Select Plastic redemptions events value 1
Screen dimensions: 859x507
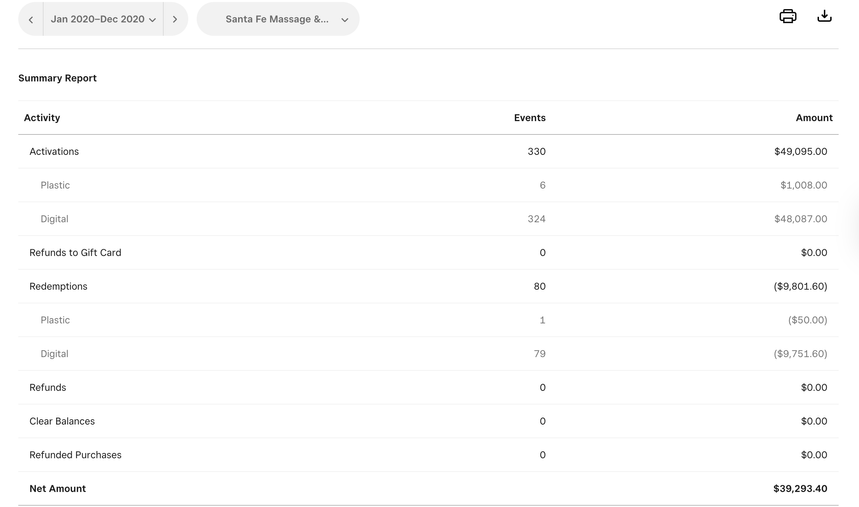point(542,320)
